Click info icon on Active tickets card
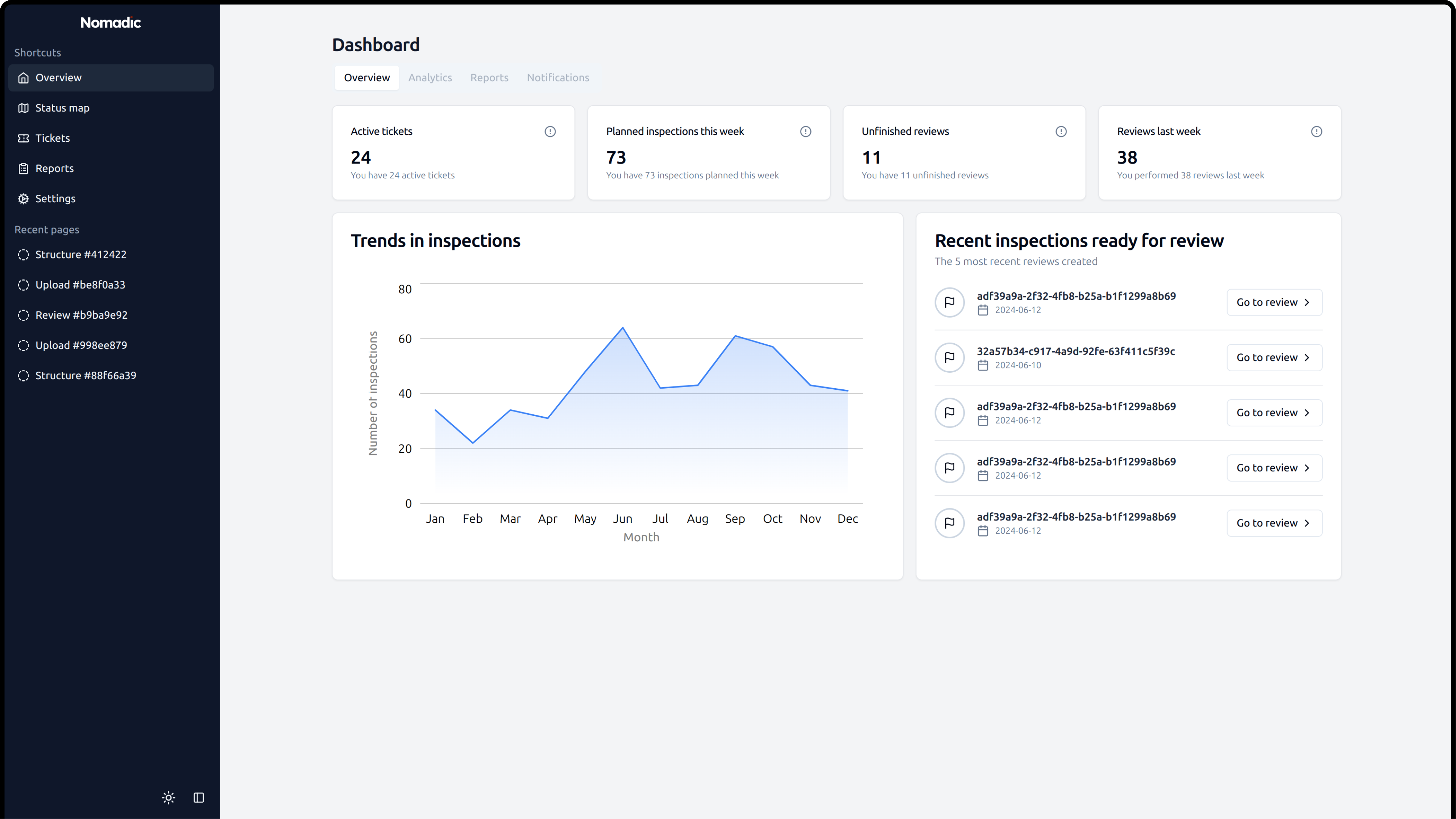 (x=550, y=132)
